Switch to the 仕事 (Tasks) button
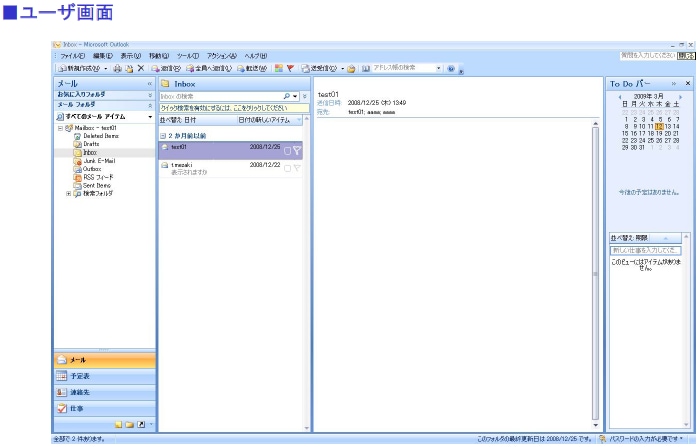Viewport: 700px width, 447px height. coord(105,408)
